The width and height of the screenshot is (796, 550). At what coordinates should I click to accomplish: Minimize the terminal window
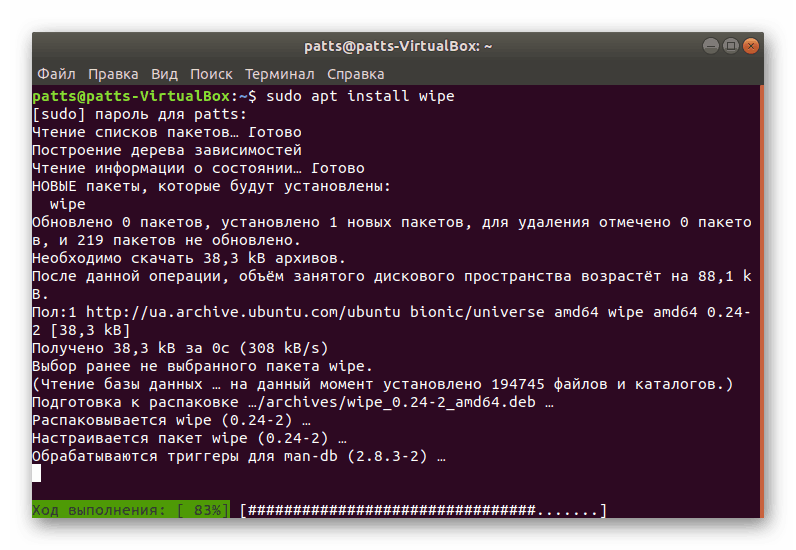[711, 46]
